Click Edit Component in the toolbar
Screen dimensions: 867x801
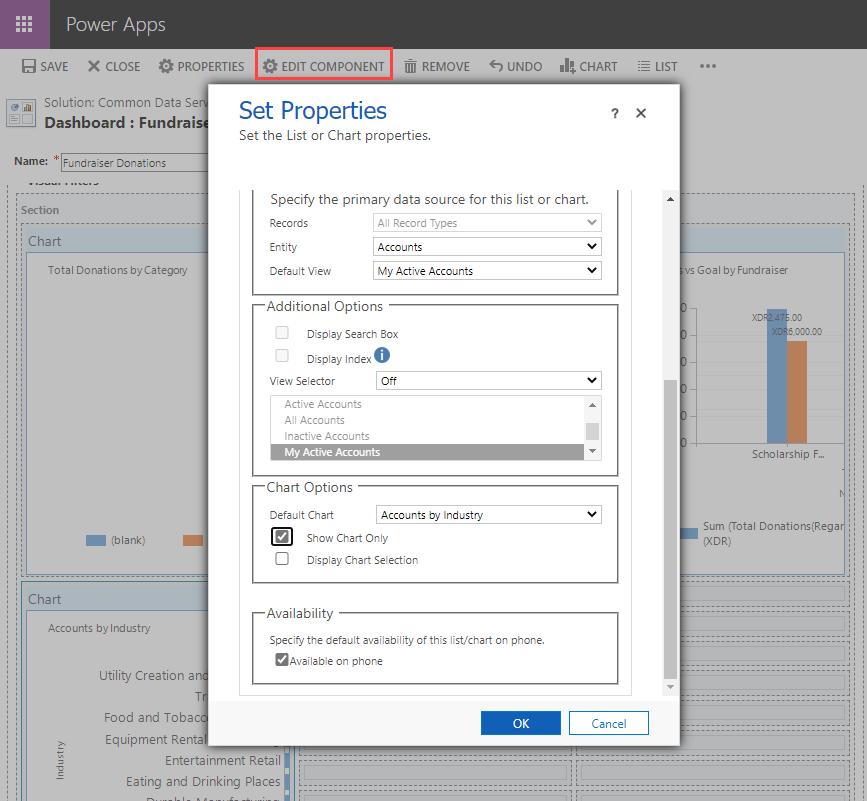coord(323,66)
